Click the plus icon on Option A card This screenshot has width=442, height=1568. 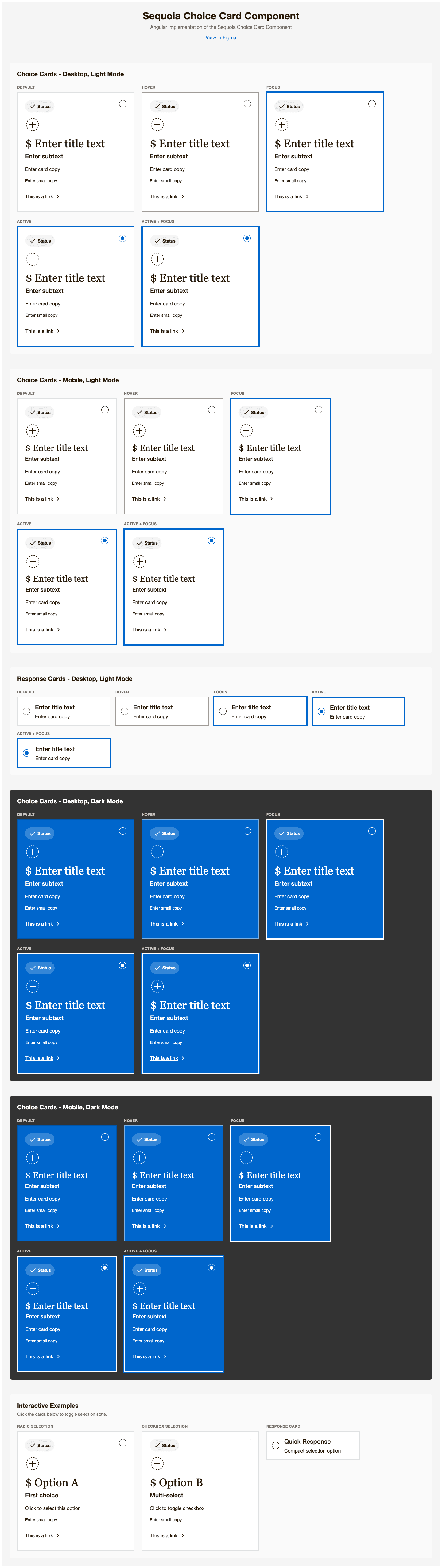(32, 1464)
